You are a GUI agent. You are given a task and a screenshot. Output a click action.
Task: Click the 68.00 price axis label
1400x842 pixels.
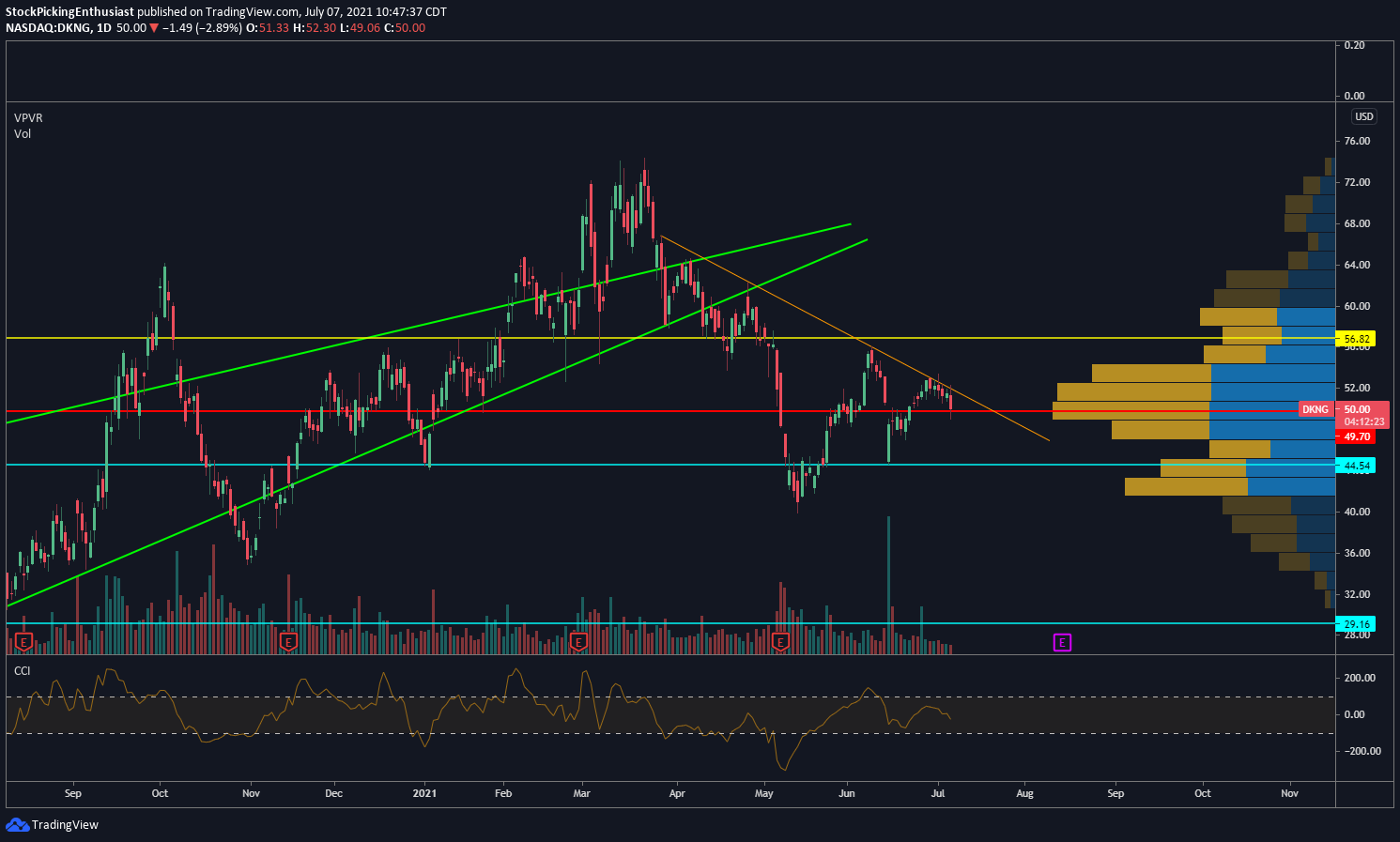coord(1357,223)
